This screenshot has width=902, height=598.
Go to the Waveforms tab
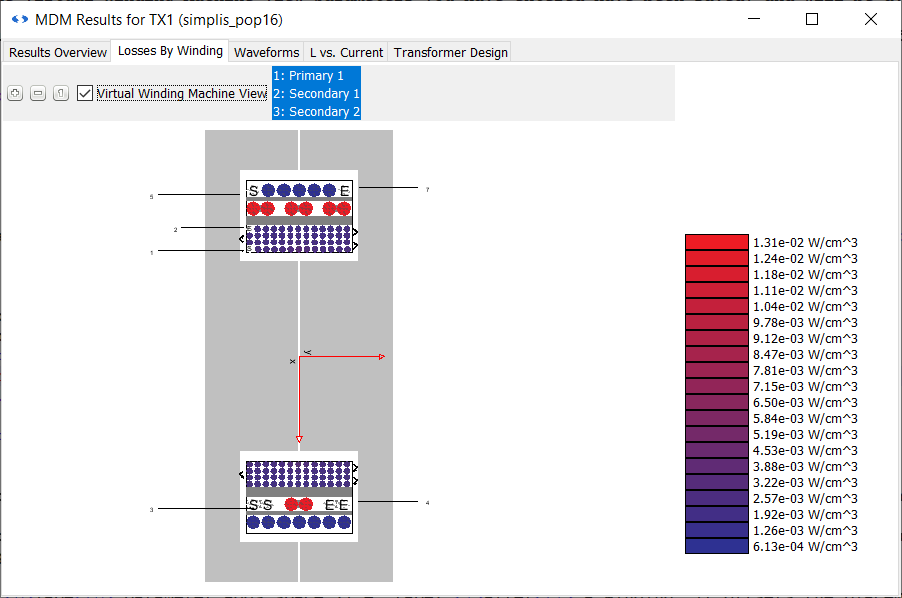point(266,52)
